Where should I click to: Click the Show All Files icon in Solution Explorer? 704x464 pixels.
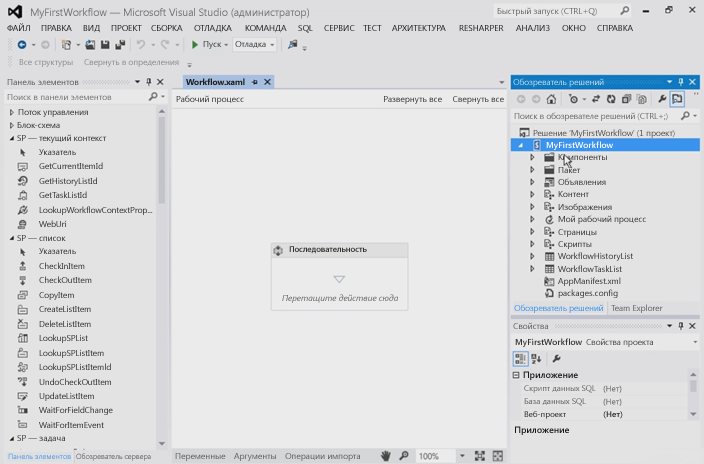tap(642, 99)
